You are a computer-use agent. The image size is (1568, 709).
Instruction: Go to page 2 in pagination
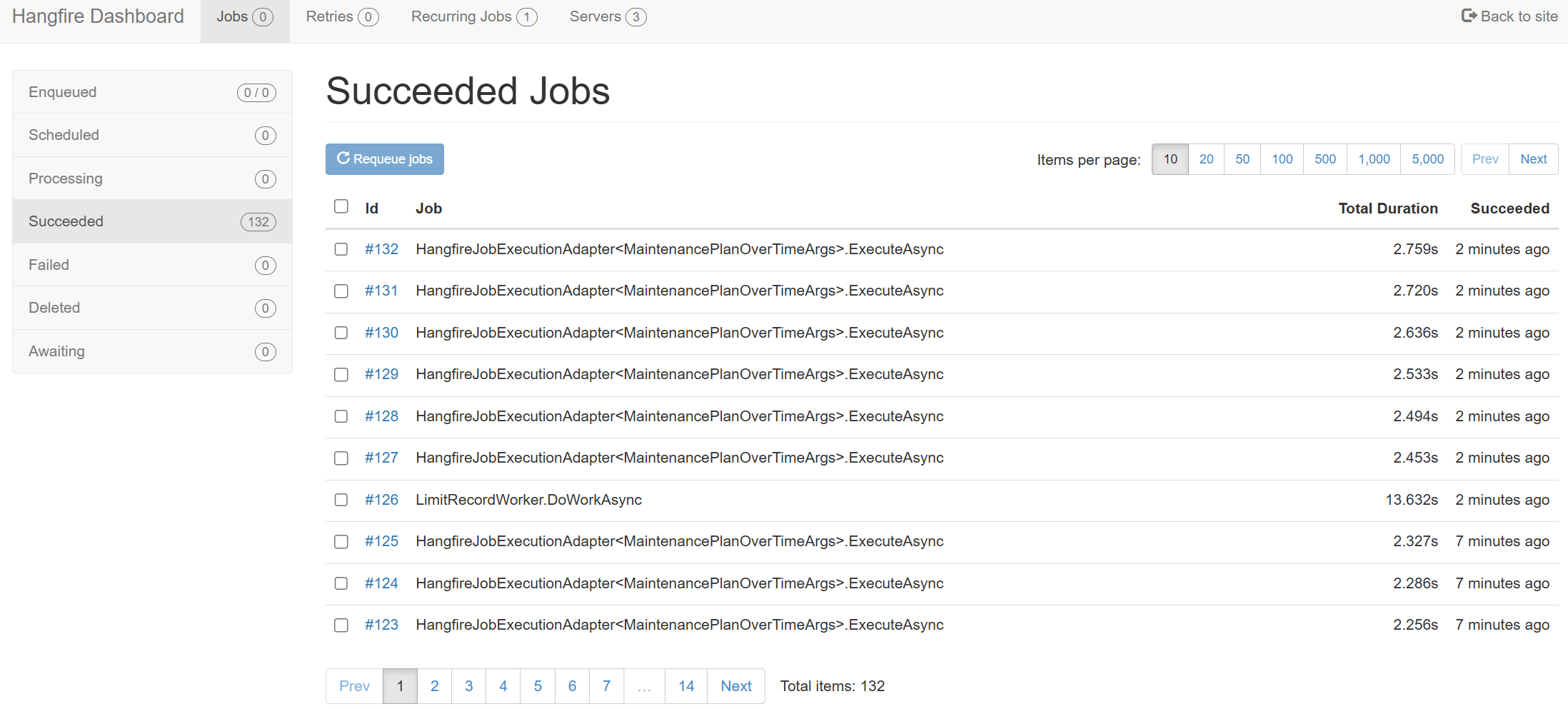[x=434, y=686]
